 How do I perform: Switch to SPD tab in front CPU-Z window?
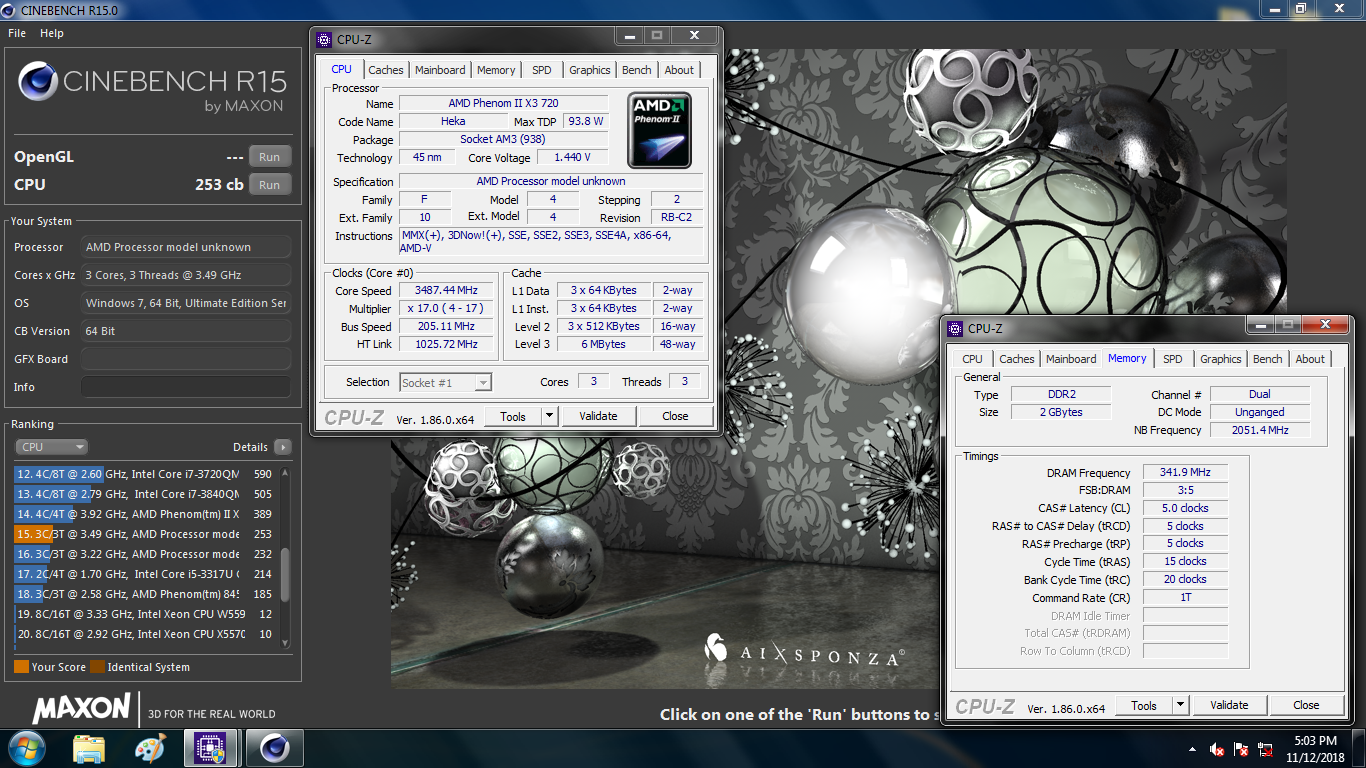[x=541, y=70]
